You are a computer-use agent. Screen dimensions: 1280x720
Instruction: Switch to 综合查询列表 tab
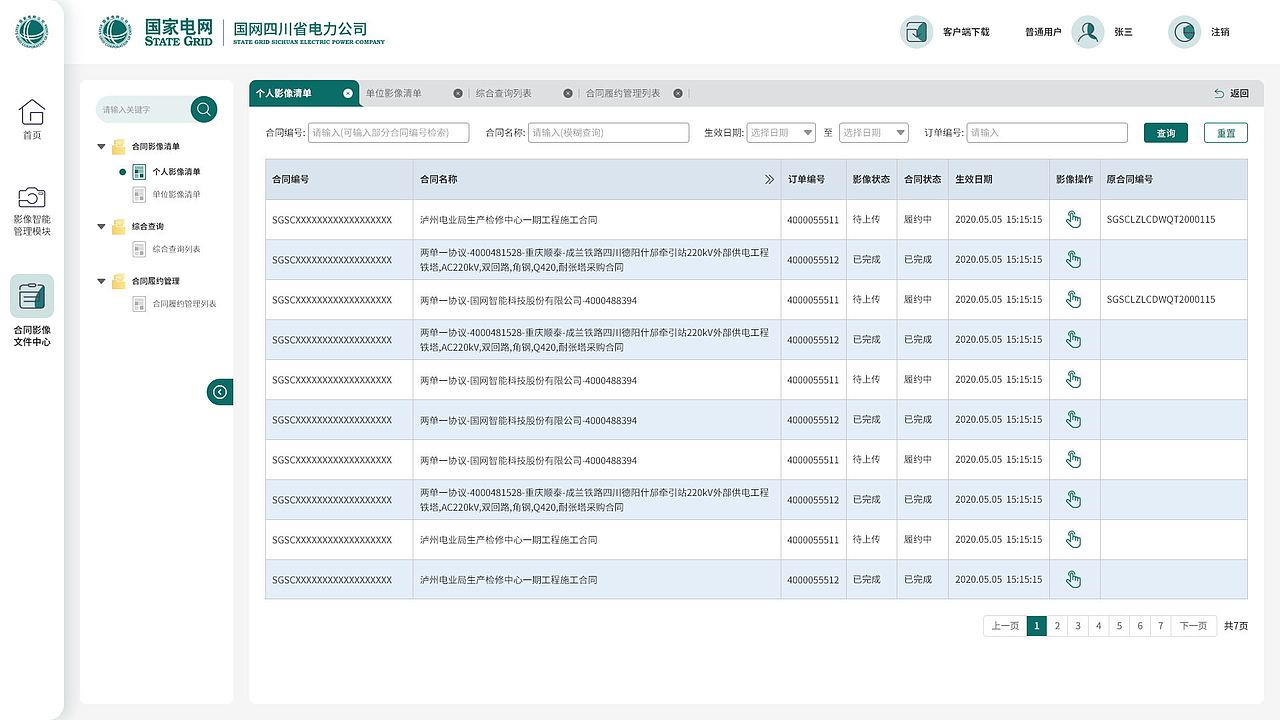point(504,93)
